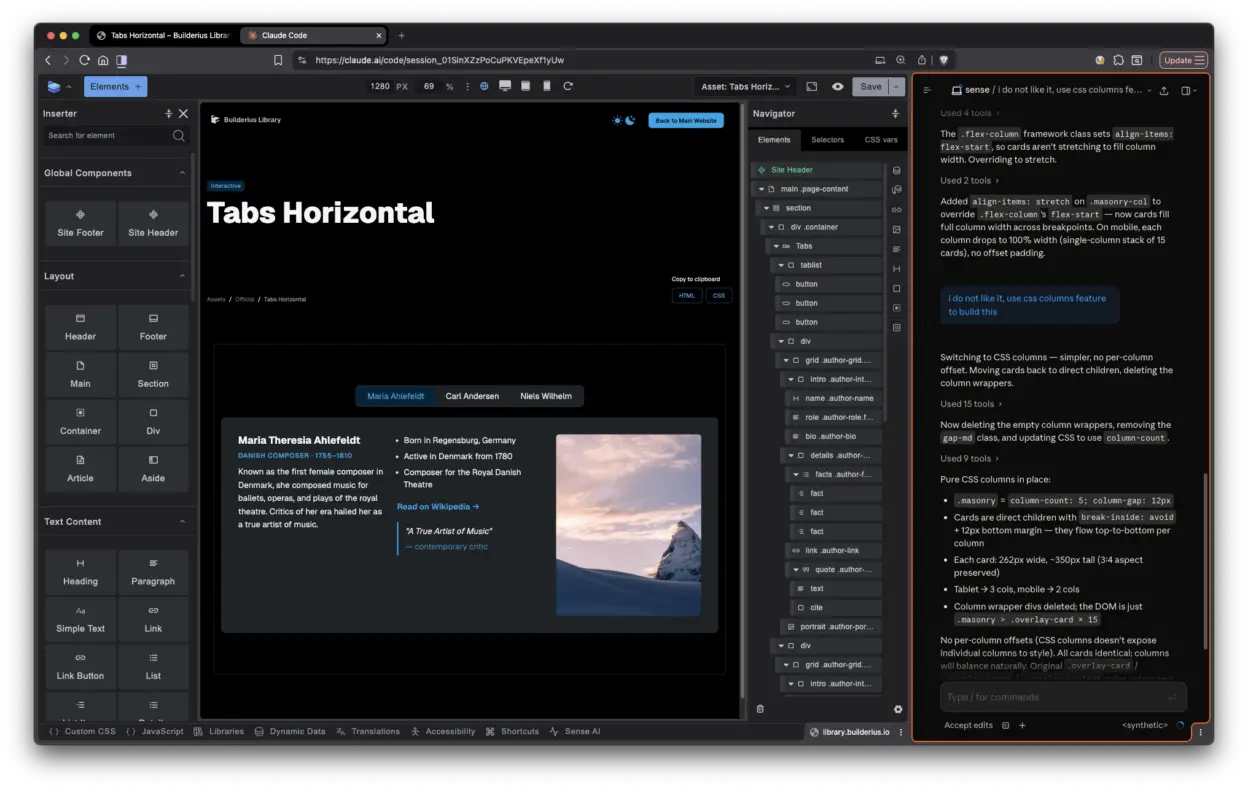1248x790 pixels.
Task: Open the Asset: Tabs Horiz dropdown
Action: 743,86
